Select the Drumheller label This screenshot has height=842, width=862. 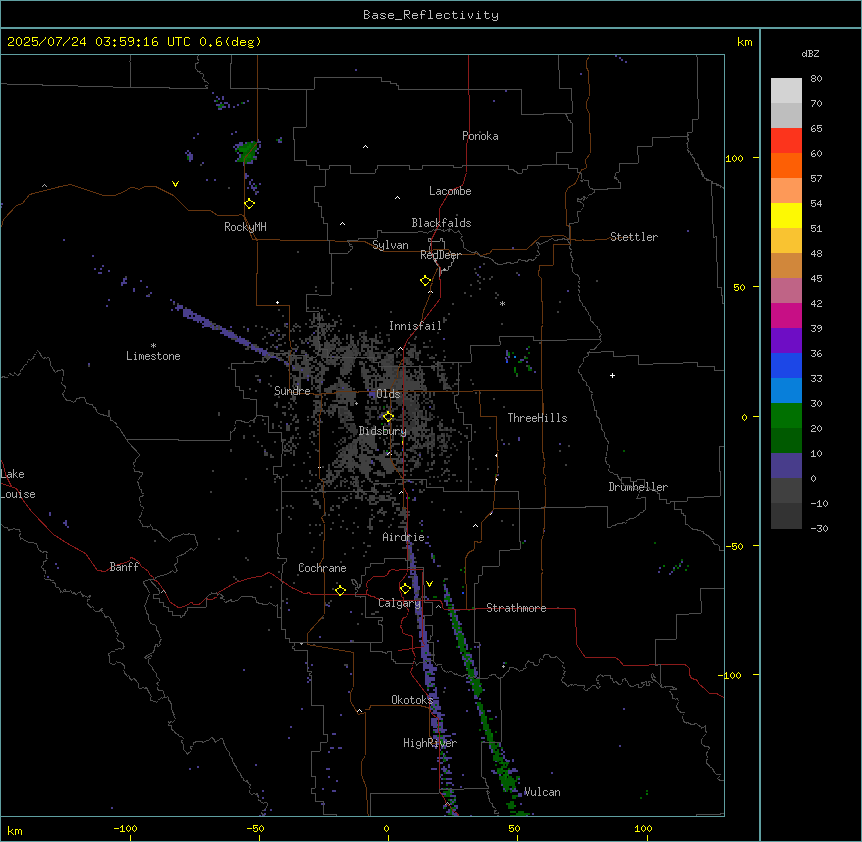pyautogui.click(x=638, y=487)
